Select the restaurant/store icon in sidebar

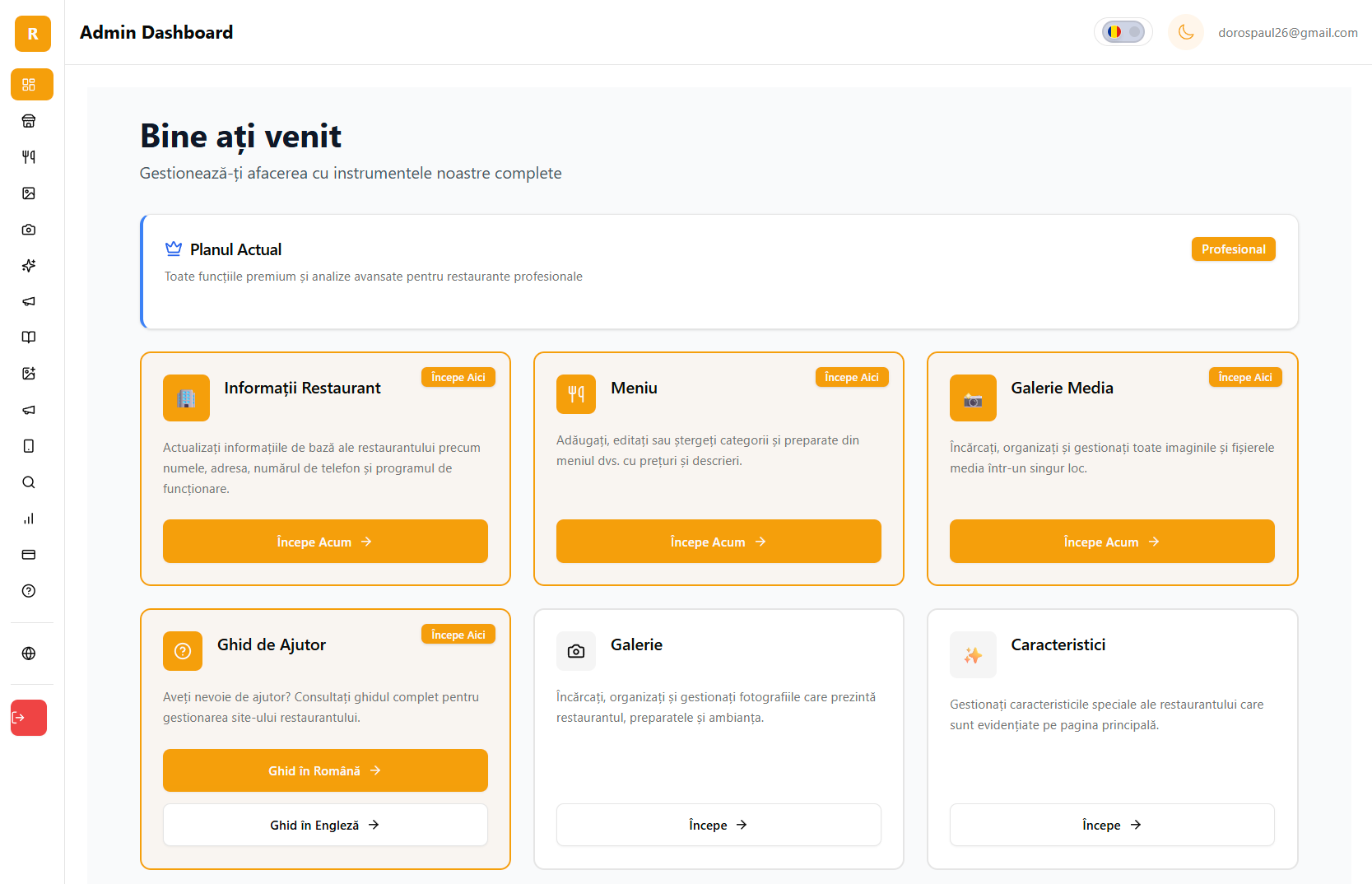point(29,121)
